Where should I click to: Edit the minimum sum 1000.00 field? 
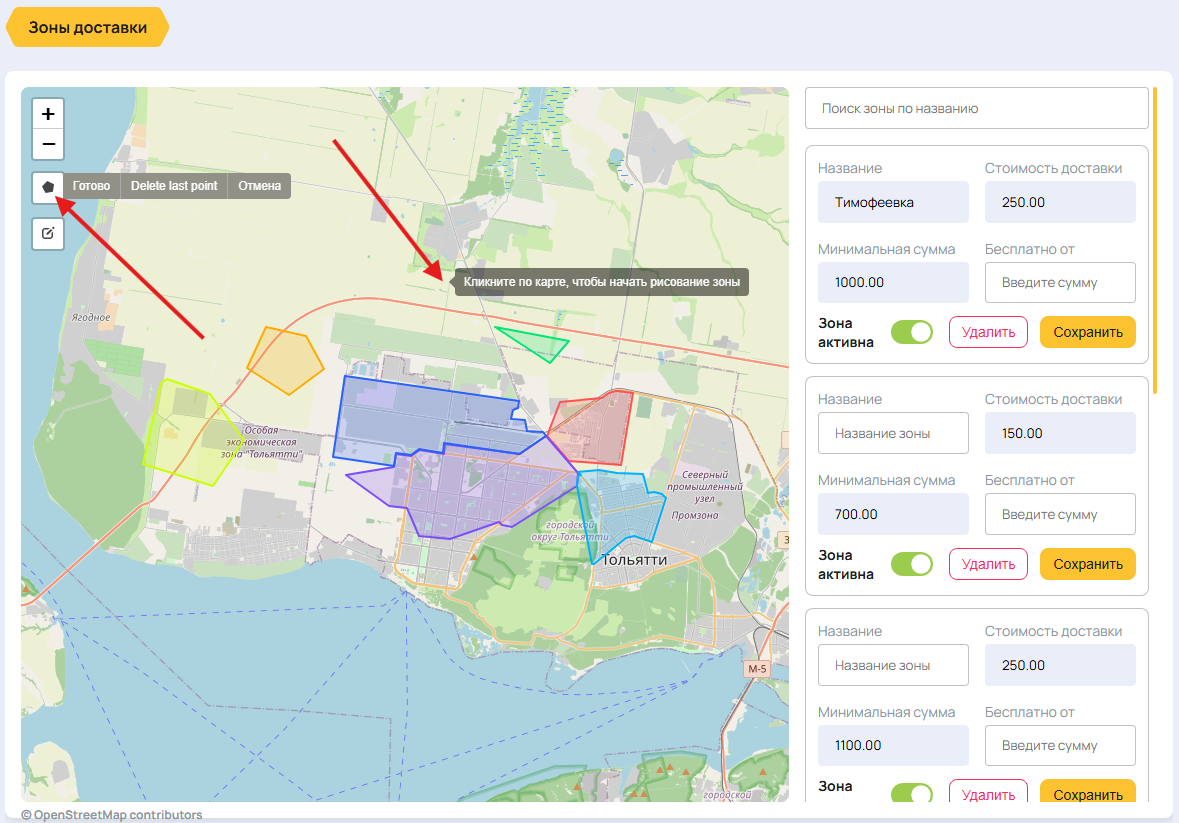pyautogui.click(x=893, y=283)
